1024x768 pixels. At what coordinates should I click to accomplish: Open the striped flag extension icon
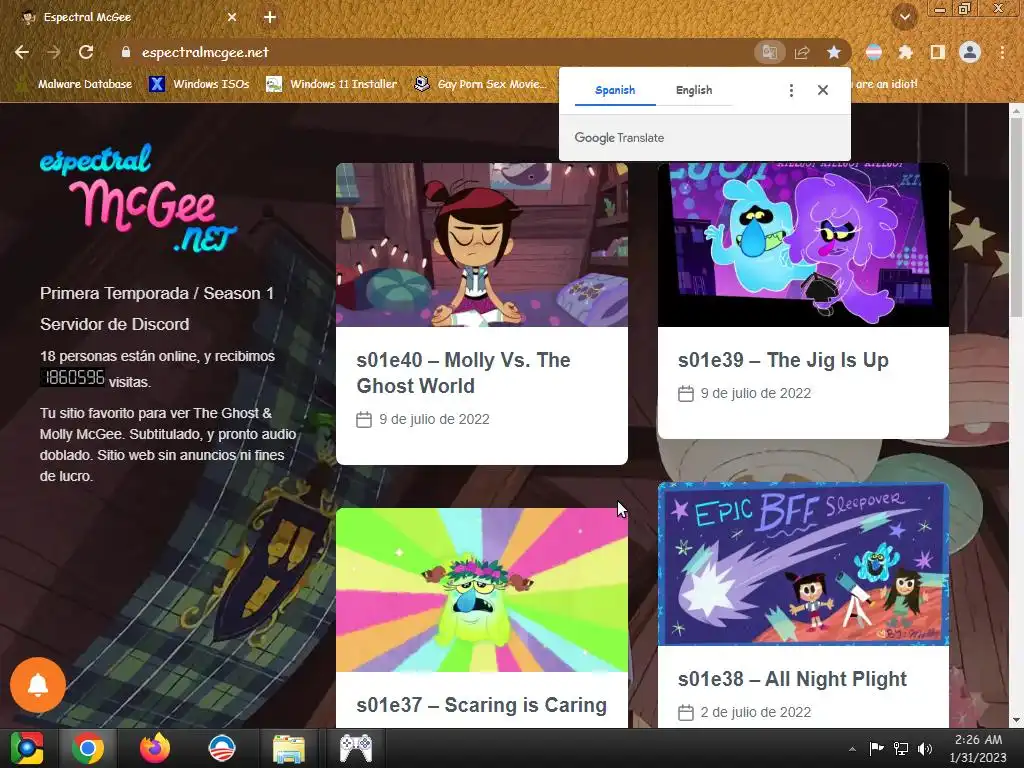(874, 52)
